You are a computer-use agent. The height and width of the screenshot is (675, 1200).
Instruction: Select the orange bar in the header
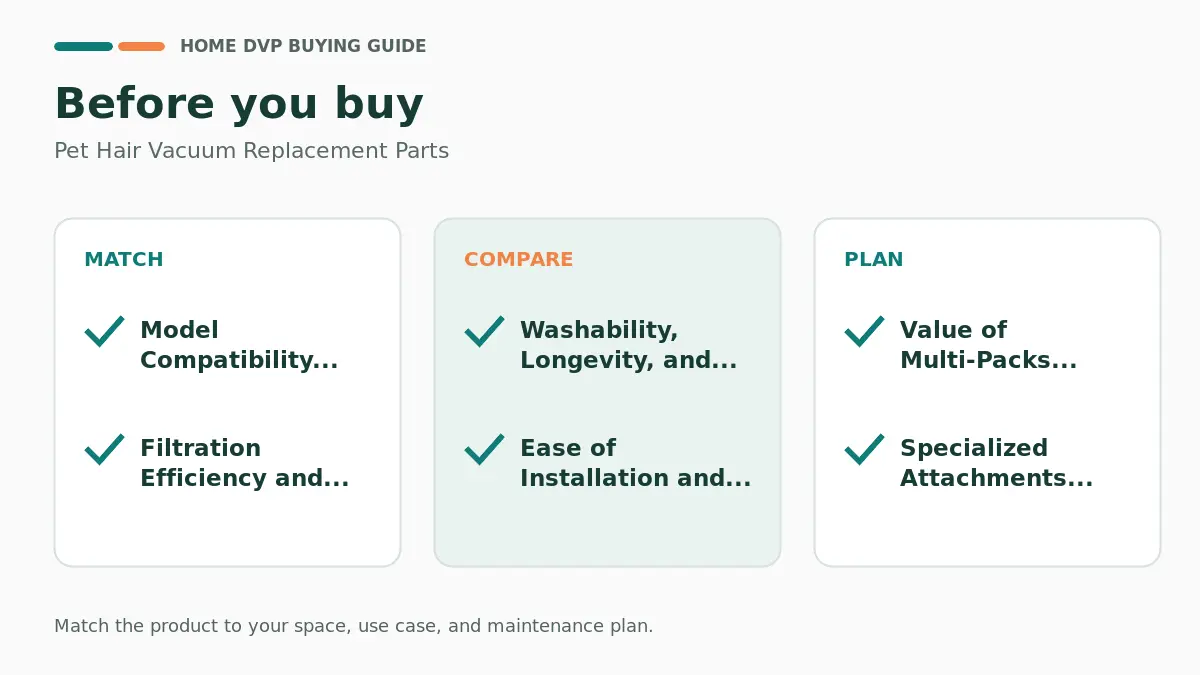(x=141, y=46)
